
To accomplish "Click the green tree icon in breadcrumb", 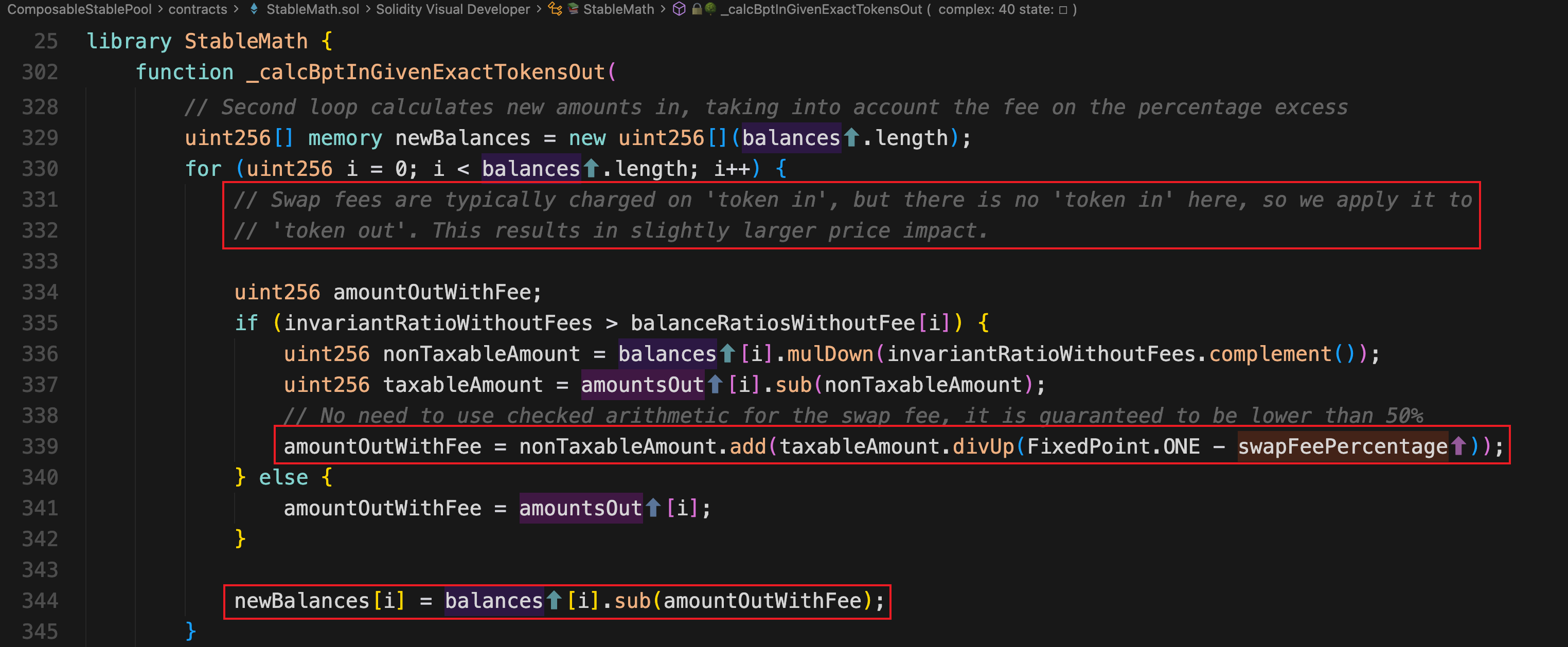I will 710,9.
